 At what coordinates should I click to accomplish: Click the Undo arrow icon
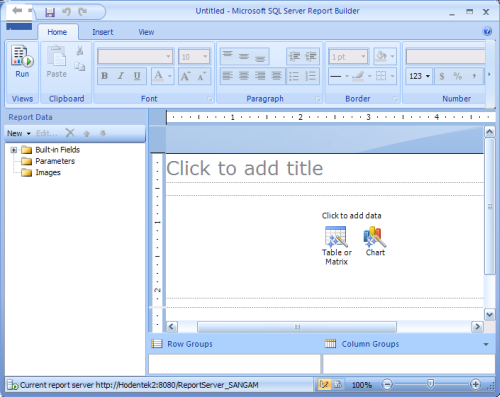(x=67, y=12)
